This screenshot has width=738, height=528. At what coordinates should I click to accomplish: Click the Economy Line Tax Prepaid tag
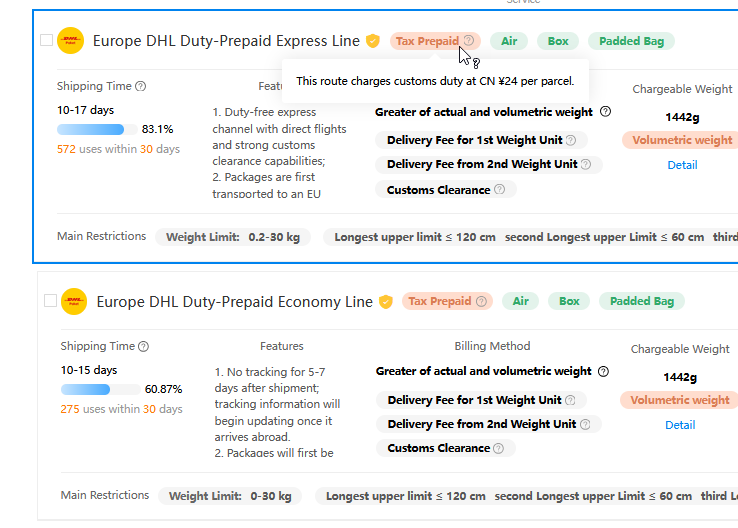coord(447,301)
